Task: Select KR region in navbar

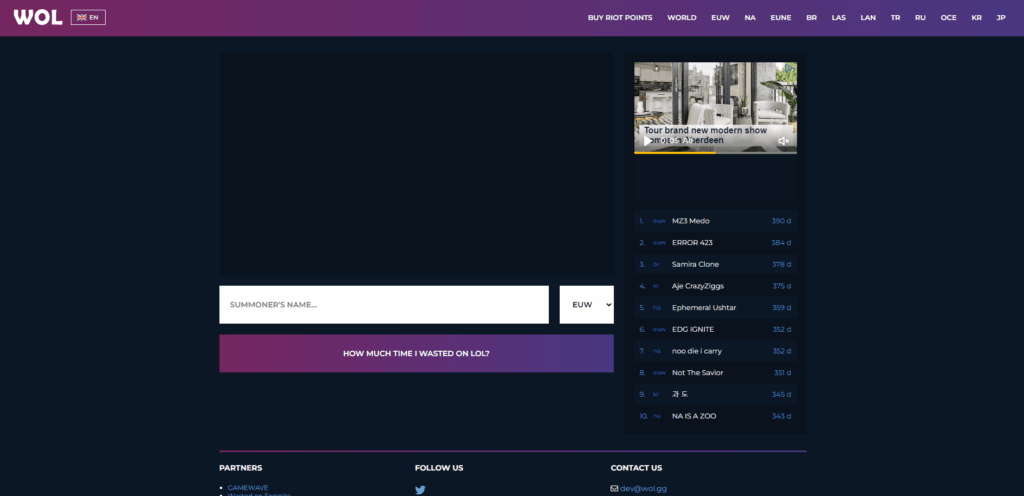Action: click(x=976, y=18)
